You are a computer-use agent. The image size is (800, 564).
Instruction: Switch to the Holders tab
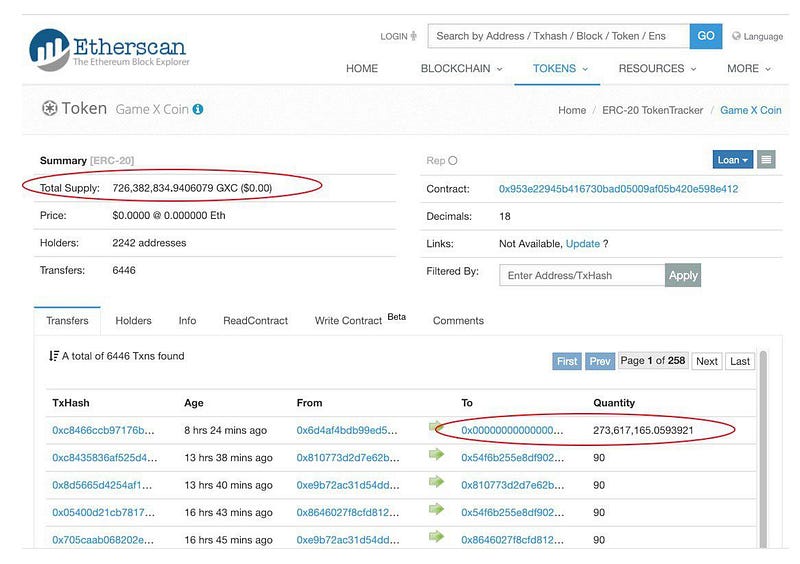click(x=133, y=321)
